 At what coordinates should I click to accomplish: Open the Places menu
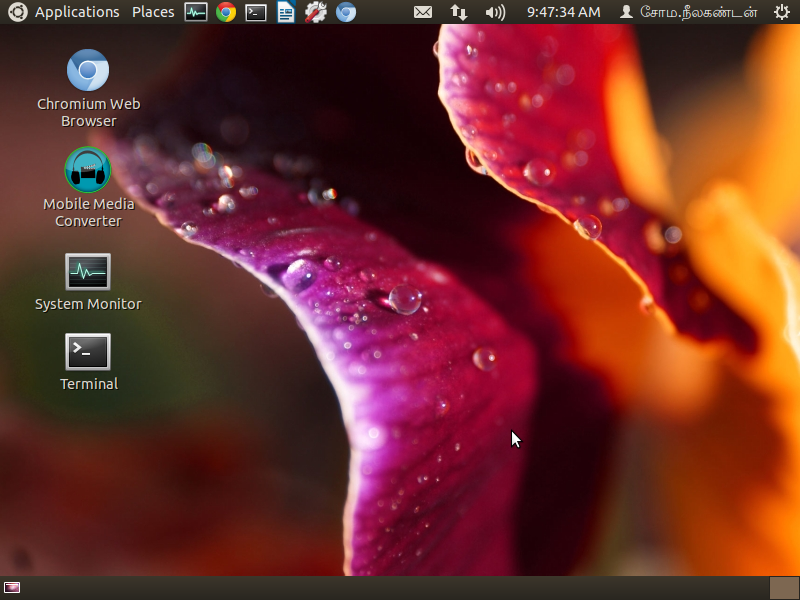[153, 12]
